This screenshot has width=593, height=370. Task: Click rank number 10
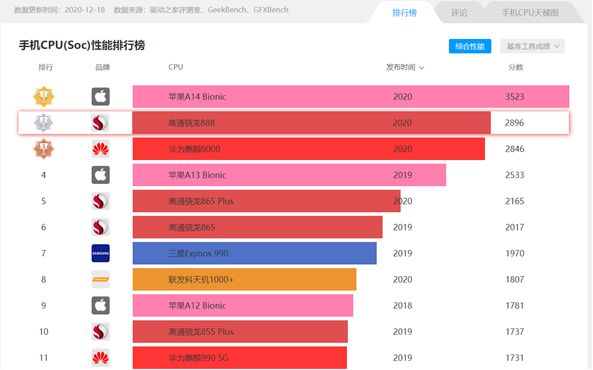pos(43,331)
